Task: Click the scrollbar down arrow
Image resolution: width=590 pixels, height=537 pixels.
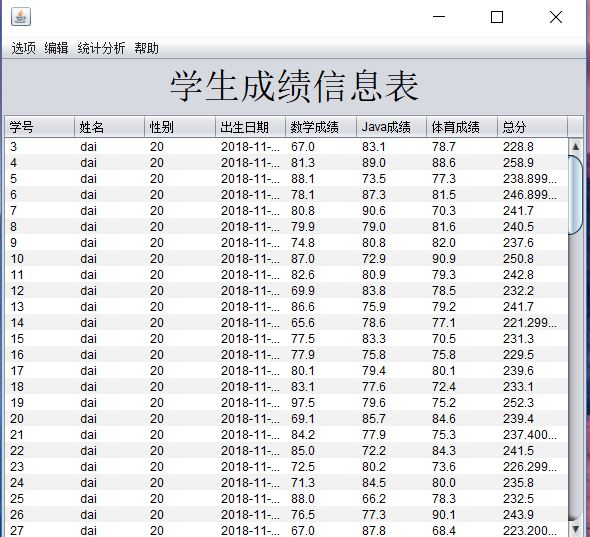Action: 575,529
